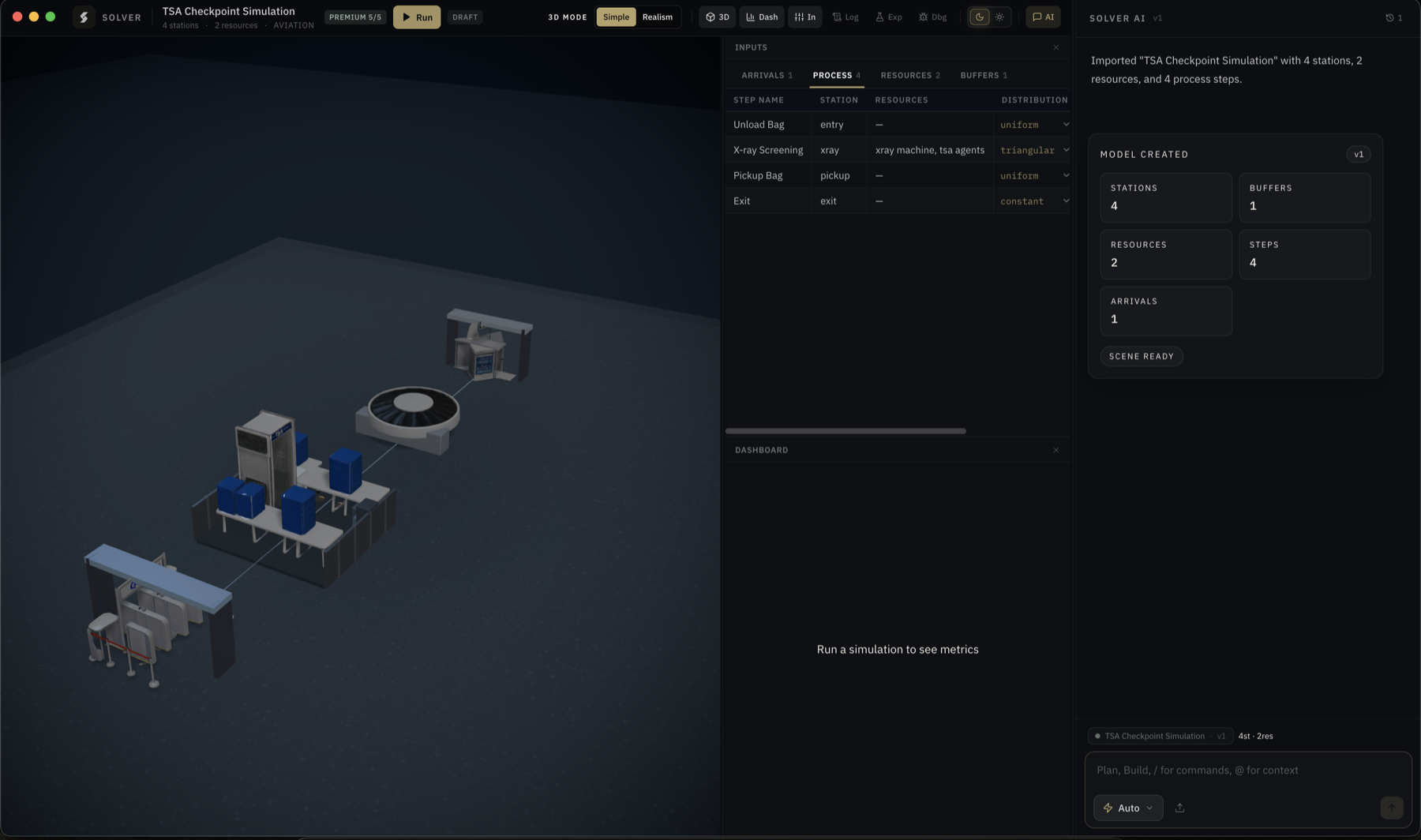The image size is (1421, 840).
Task: Select the exit booth model in 3D
Action: tap(489, 345)
